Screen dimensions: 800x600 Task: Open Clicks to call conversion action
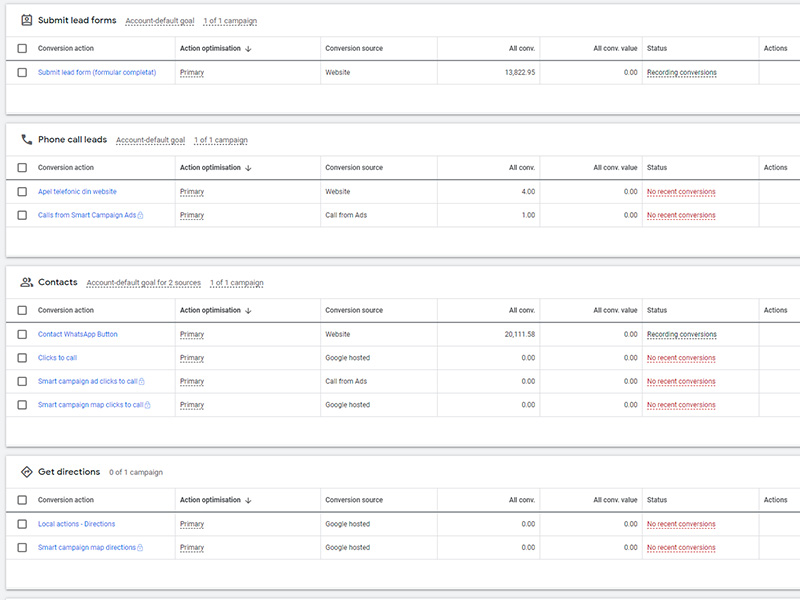pos(57,358)
